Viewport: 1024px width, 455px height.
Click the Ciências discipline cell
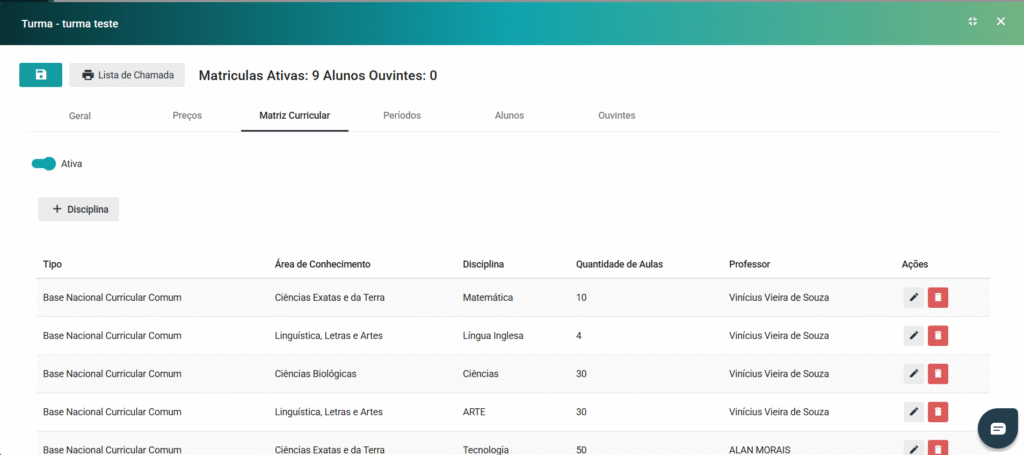(x=481, y=374)
